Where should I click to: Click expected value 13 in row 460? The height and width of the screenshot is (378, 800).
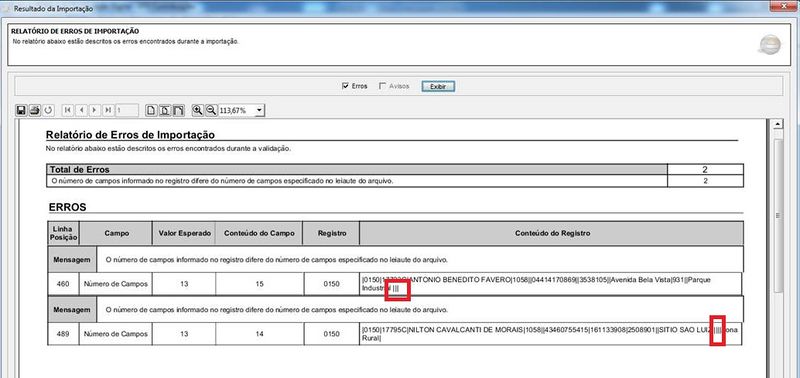(x=184, y=284)
